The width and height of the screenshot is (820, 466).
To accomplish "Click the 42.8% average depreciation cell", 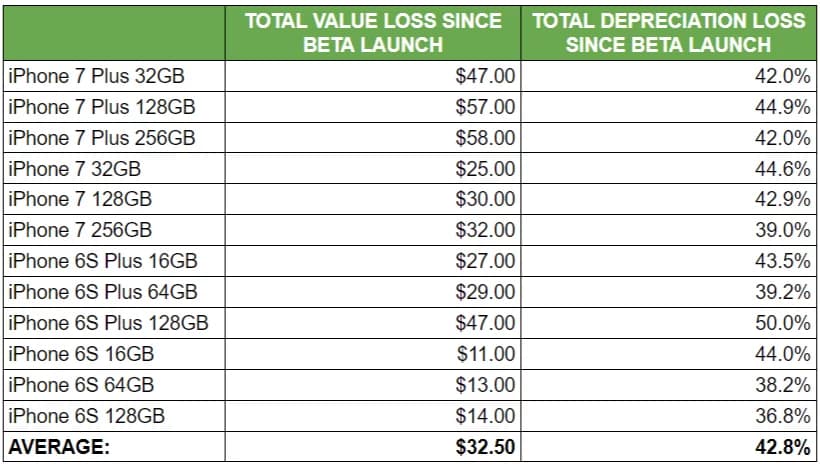I will pyautogui.click(x=783, y=447).
